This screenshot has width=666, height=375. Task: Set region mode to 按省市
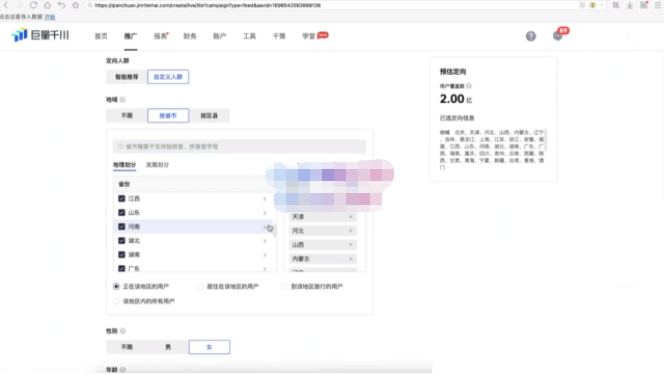point(169,116)
